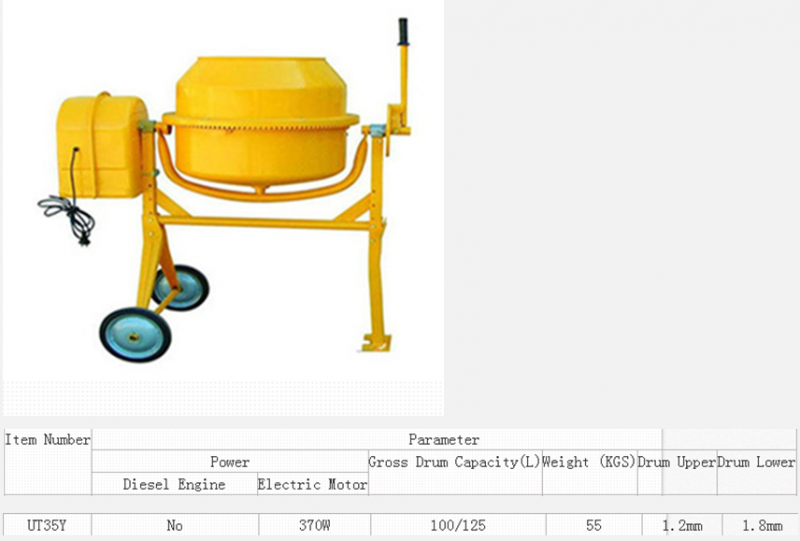Click the yellow motor housing box
The height and width of the screenshot is (541, 800).
[x=100, y=143]
